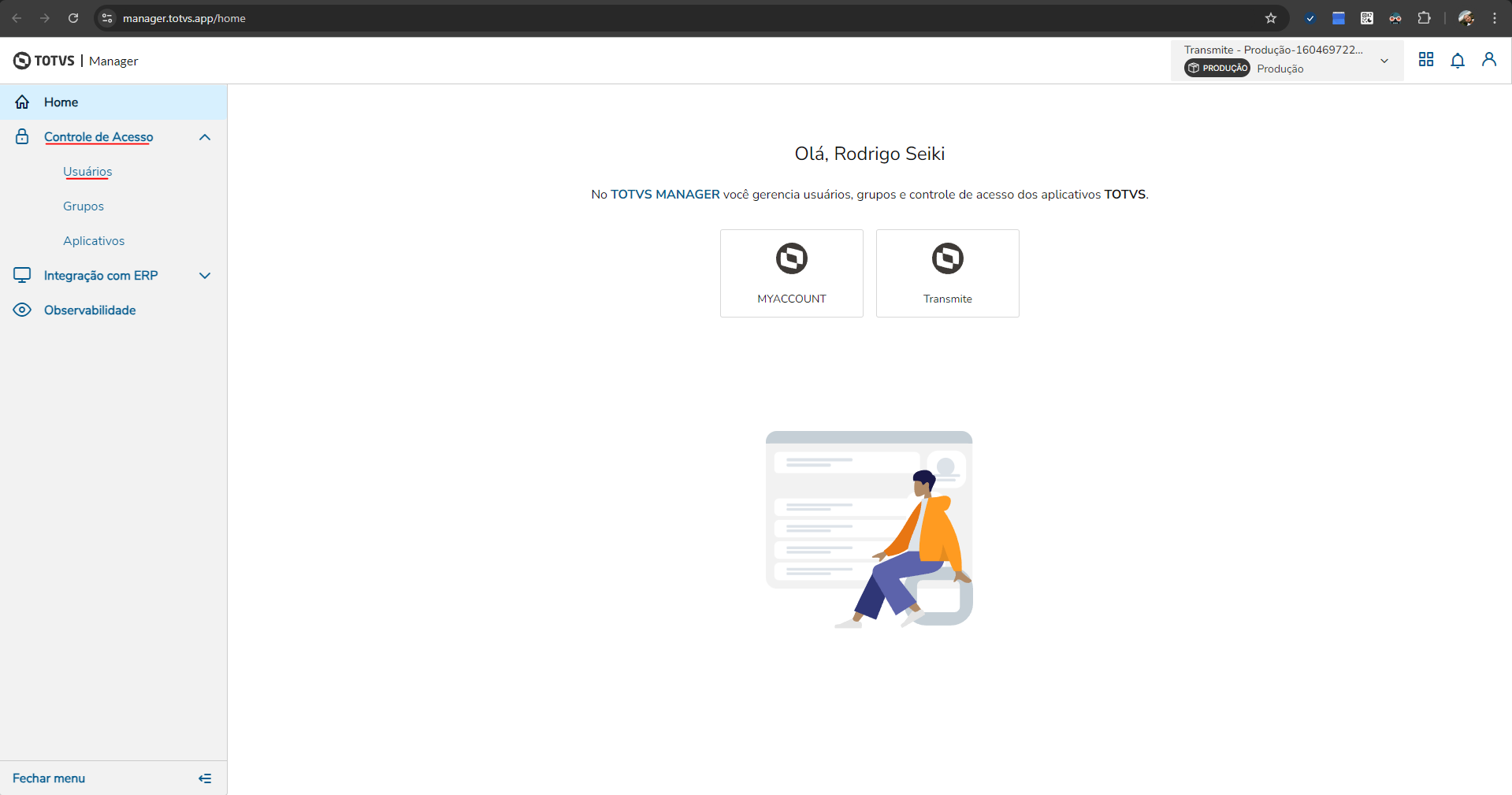Expand the Integração com ERP chevron
The height and width of the screenshot is (795, 1512).
205,276
